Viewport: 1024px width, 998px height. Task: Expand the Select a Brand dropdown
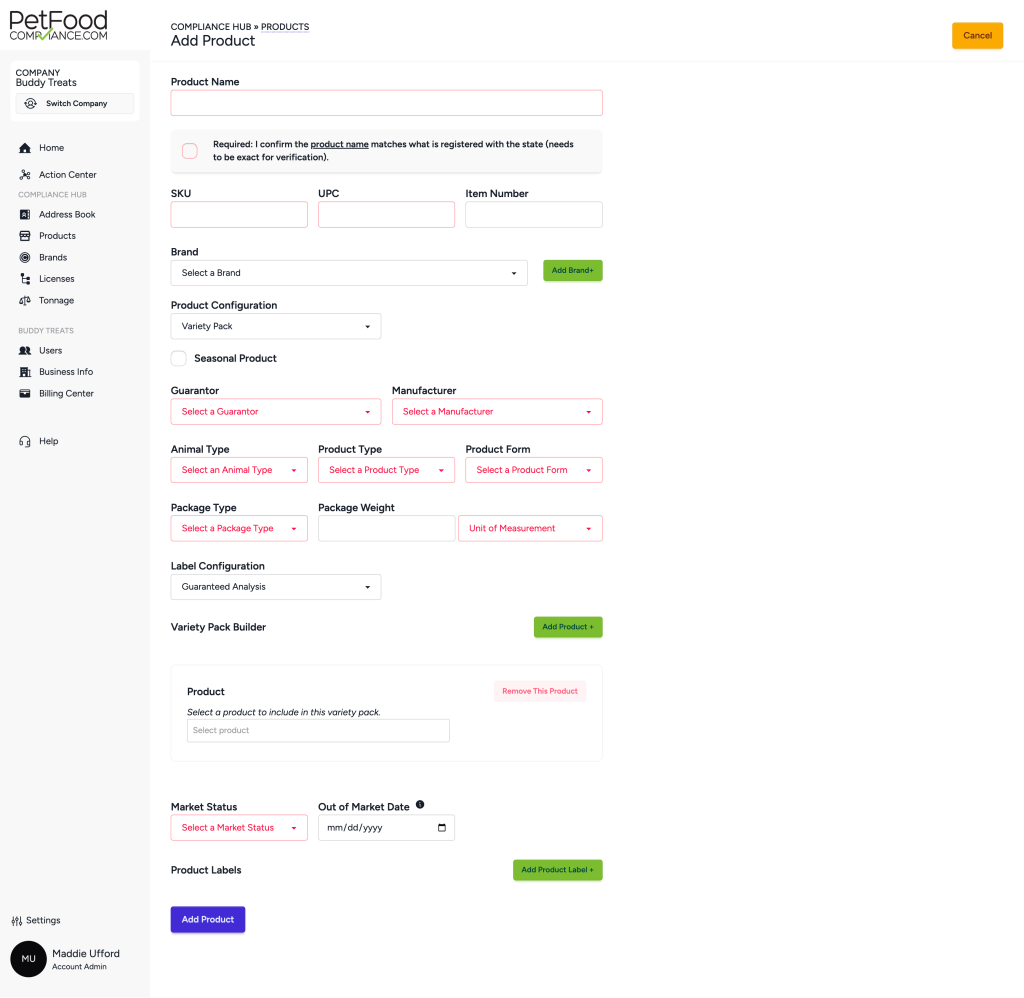tap(349, 273)
